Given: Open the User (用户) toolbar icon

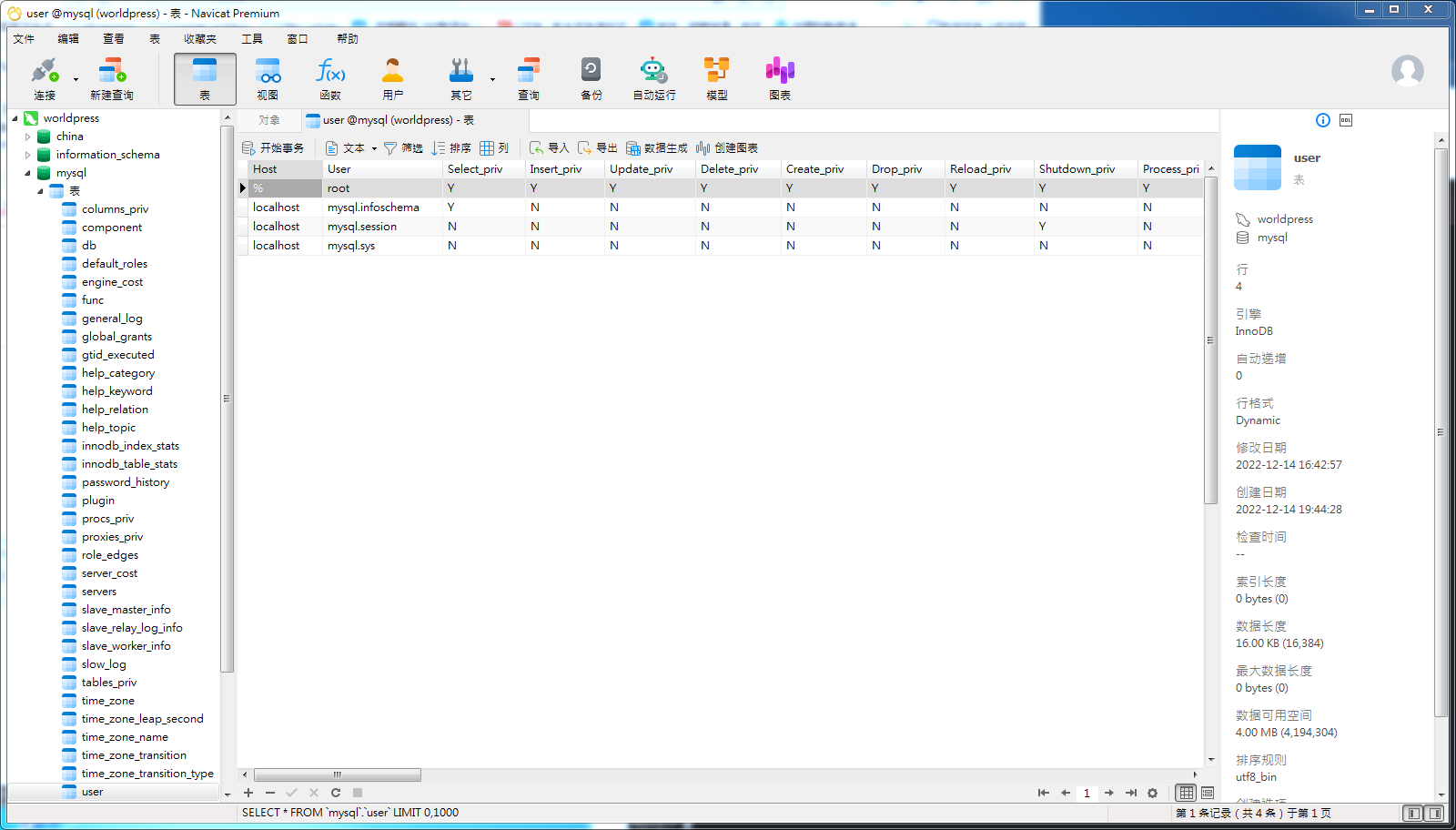Looking at the screenshot, I should tap(393, 78).
